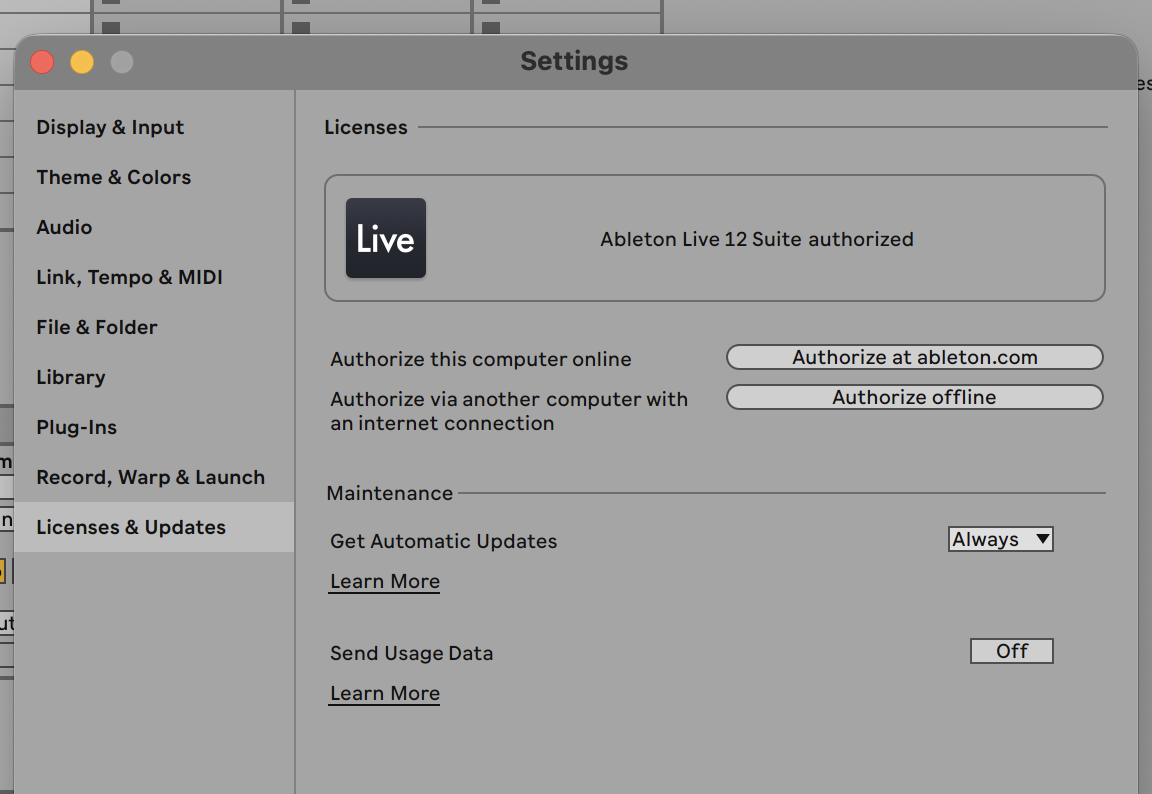This screenshot has height=794, width=1152.
Task: Open Learn More under Send Usage Data
Action: pyautogui.click(x=384, y=693)
